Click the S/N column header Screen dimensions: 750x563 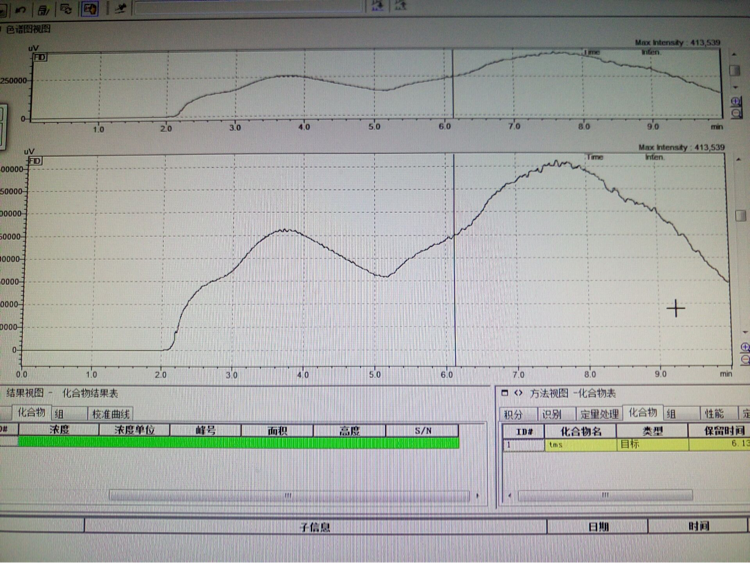click(423, 431)
